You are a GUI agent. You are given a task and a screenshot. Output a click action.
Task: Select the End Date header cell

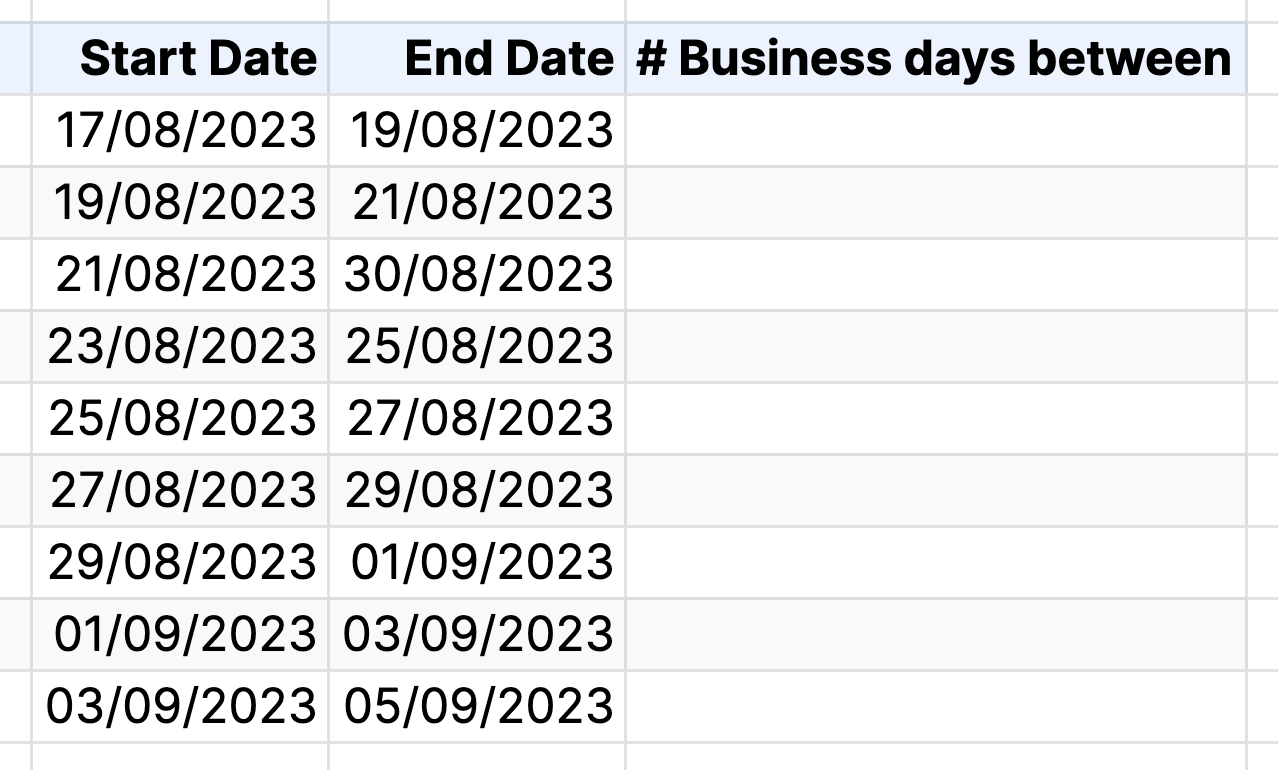click(477, 59)
